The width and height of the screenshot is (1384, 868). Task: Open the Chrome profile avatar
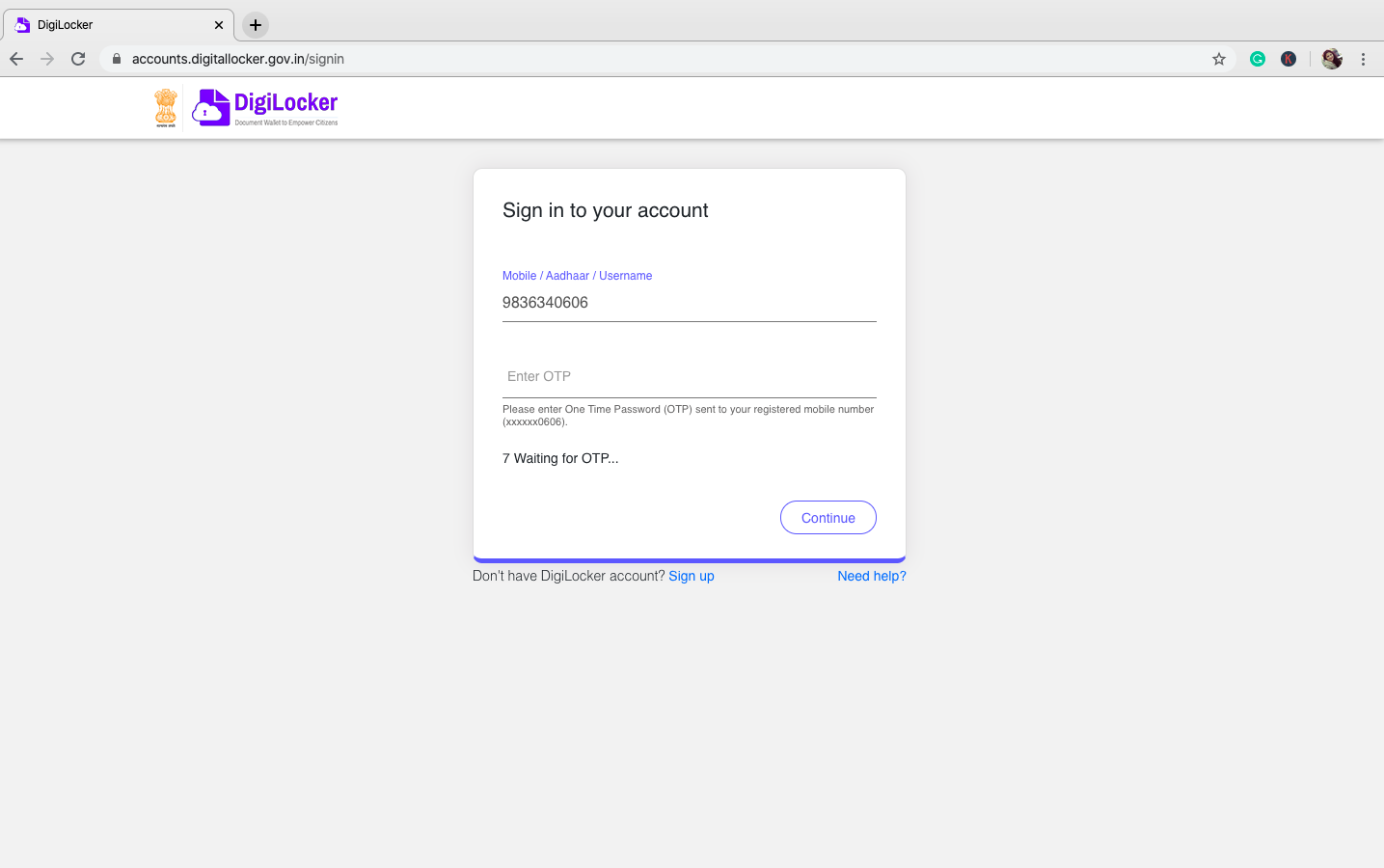tap(1332, 59)
